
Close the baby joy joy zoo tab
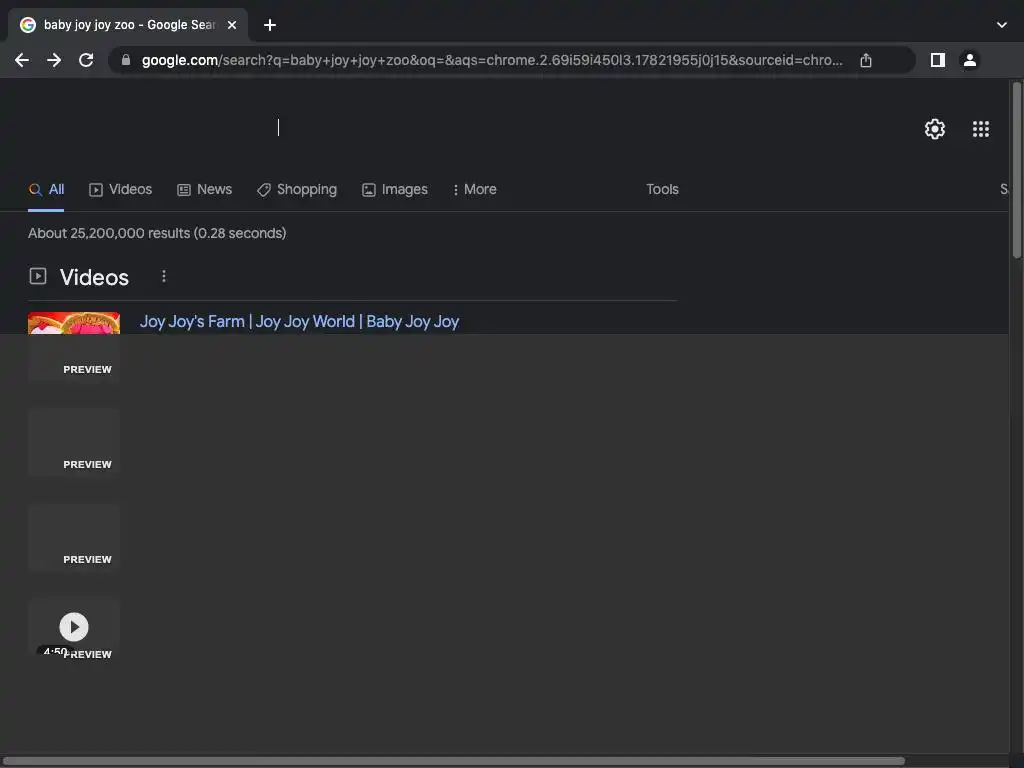[x=232, y=25]
